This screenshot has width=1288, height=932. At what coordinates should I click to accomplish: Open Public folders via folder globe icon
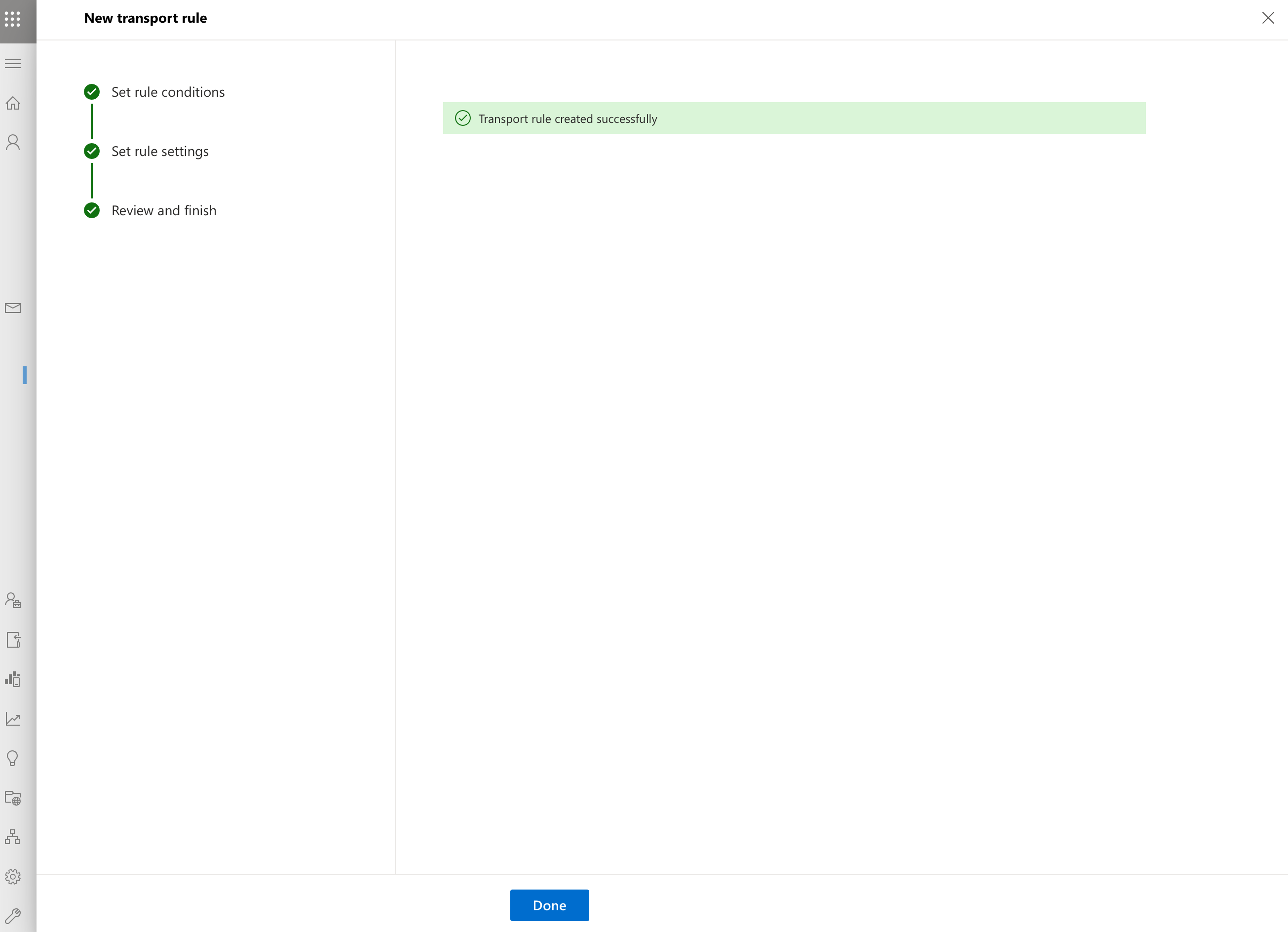12,797
